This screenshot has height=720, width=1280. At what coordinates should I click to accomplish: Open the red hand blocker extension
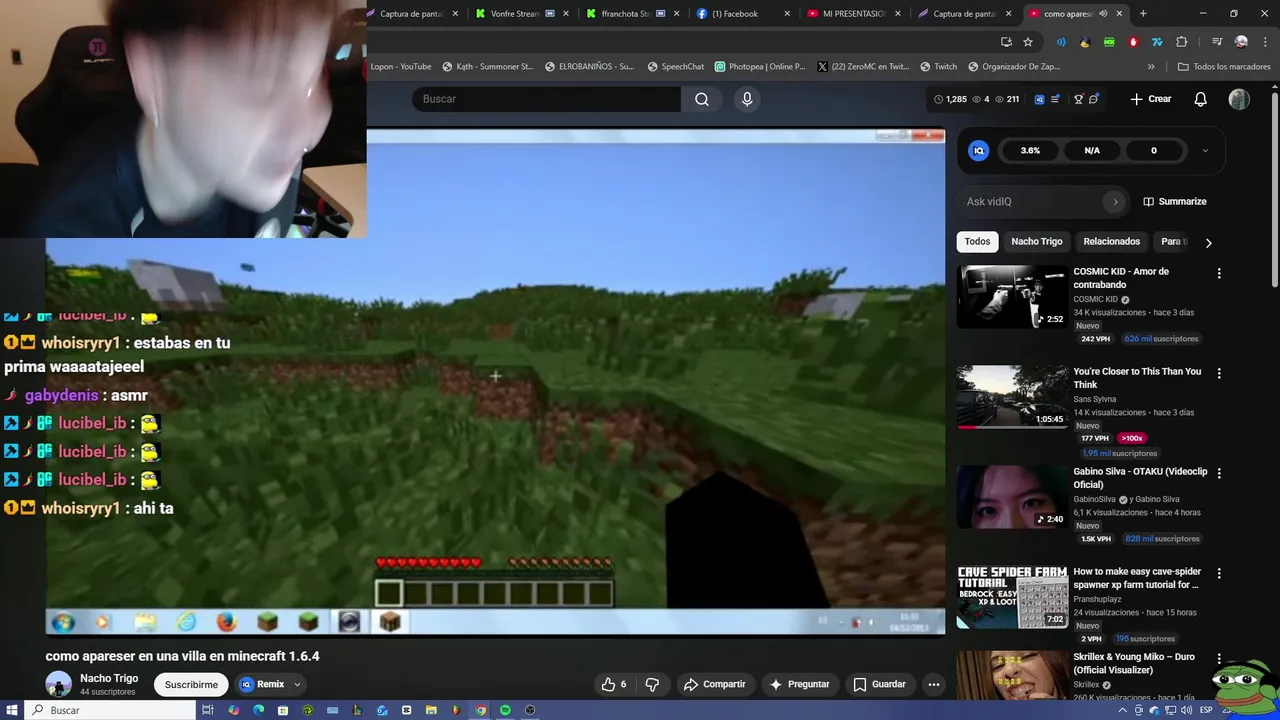[1133, 42]
